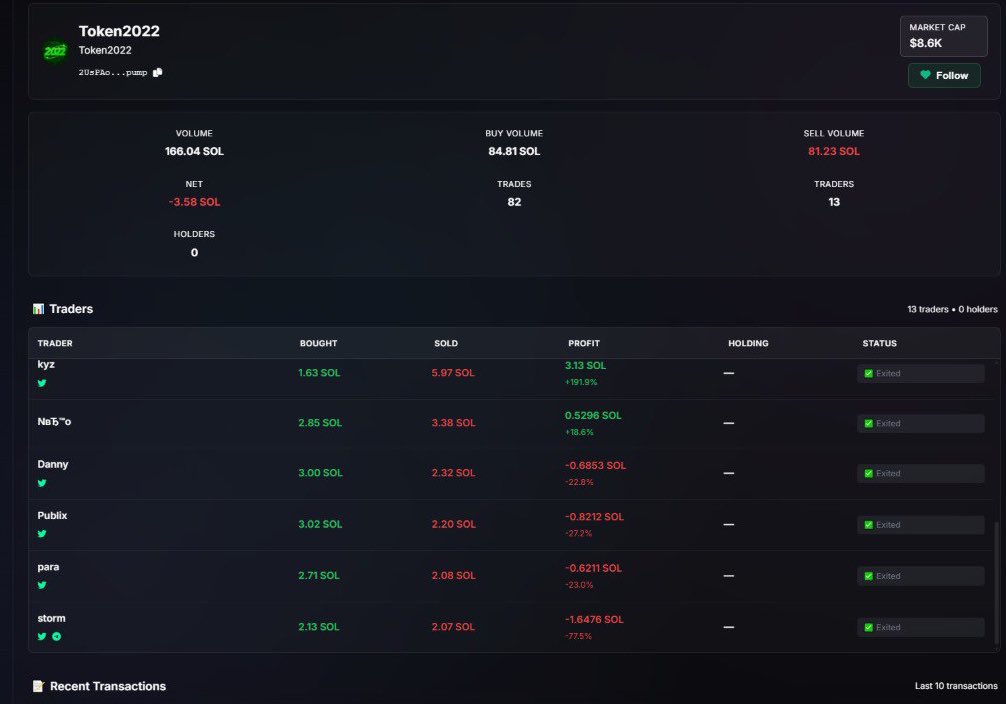Click the Traders section chart icon
Image resolution: width=1006 pixels, height=704 pixels.
38,309
